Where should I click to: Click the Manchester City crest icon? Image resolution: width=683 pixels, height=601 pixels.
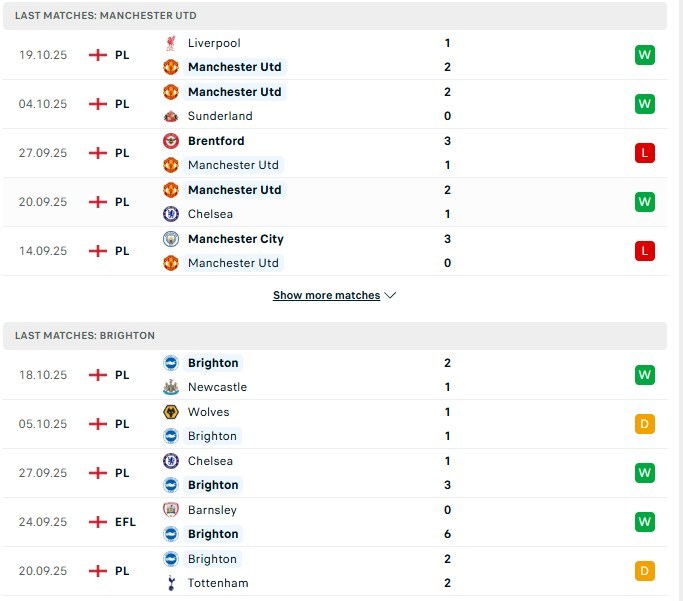170,239
